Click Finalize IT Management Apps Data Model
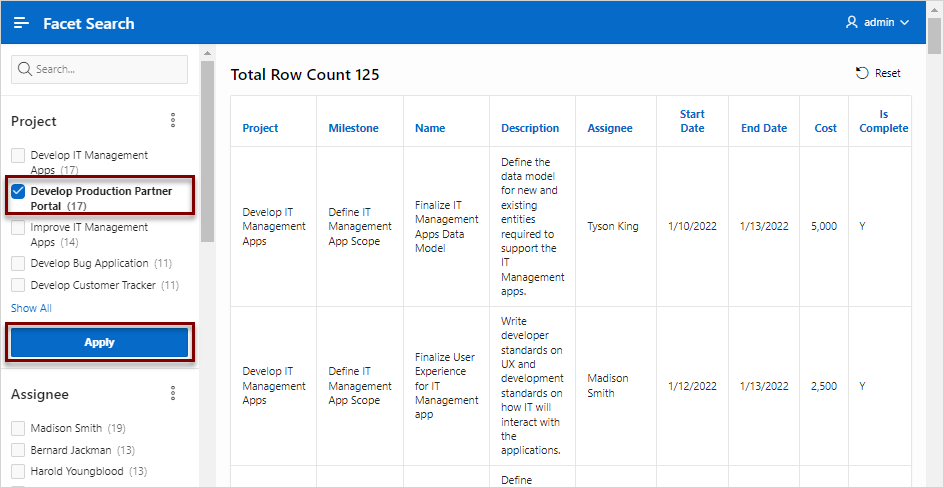Viewport: 944px width, 488px height. coord(447,227)
